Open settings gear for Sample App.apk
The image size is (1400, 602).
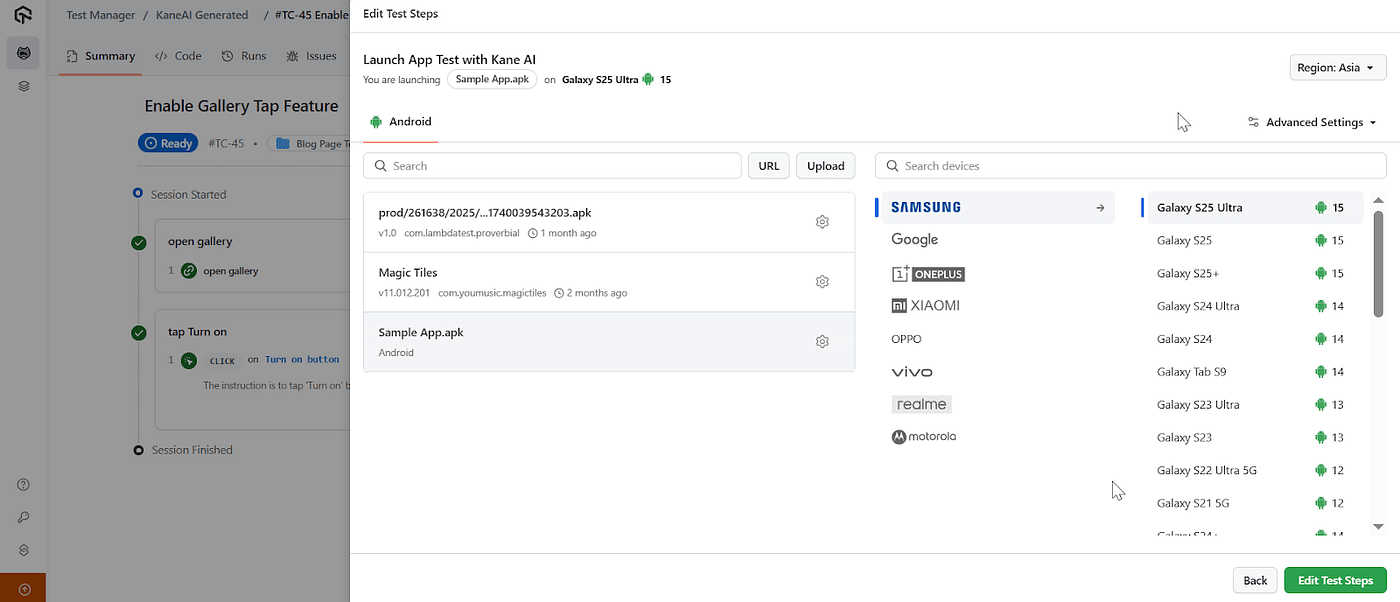[x=822, y=342]
